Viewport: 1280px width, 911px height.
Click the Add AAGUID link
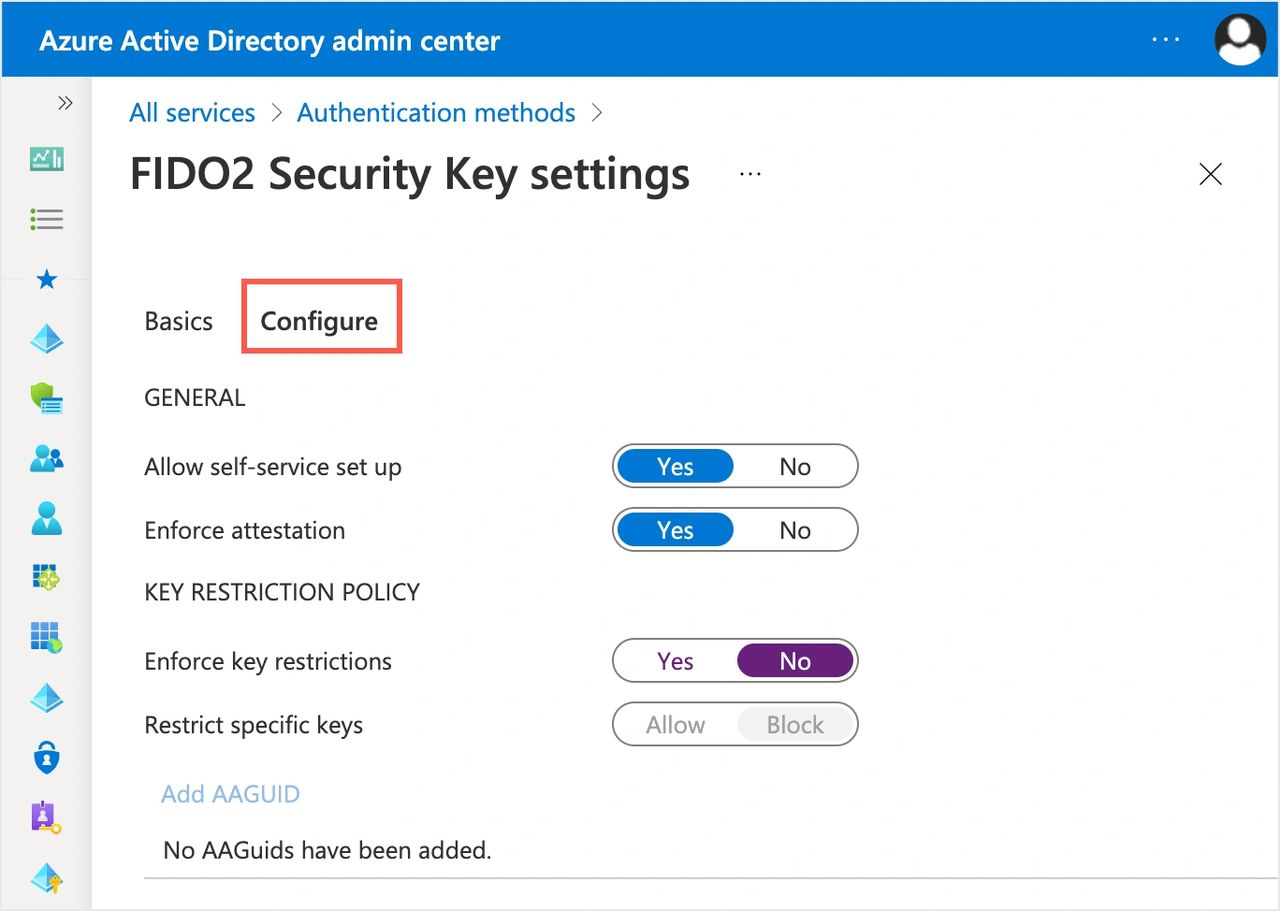(231, 794)
